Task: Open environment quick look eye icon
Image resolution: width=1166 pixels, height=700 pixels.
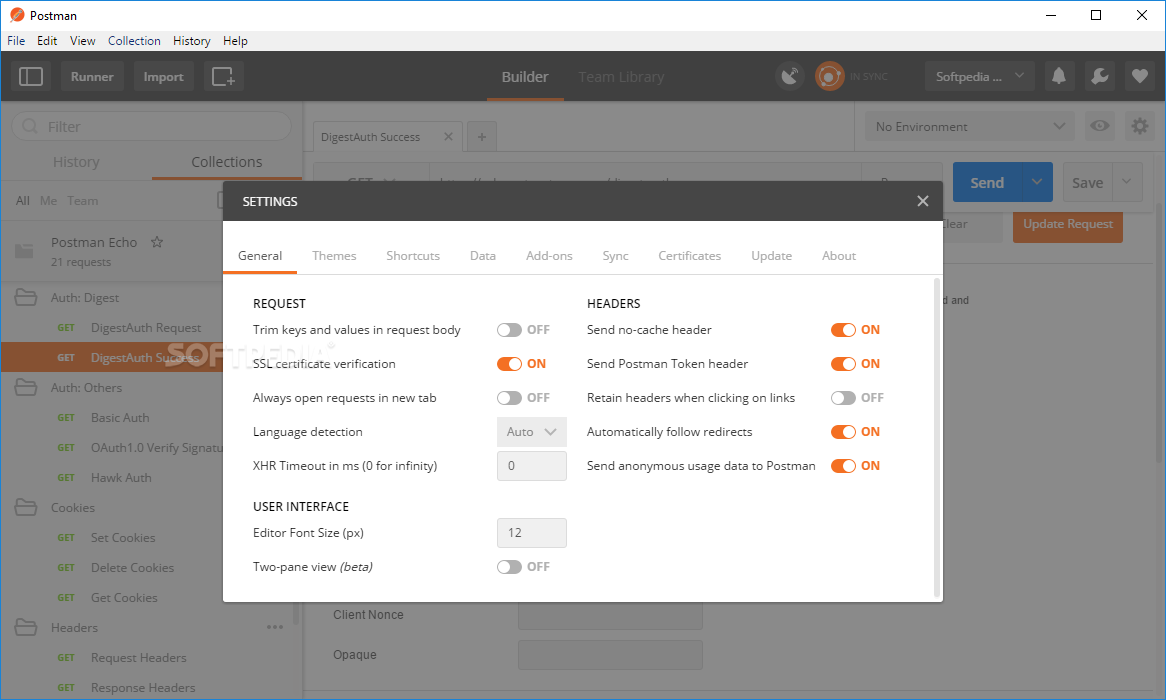Action: tap(1099, 126)
